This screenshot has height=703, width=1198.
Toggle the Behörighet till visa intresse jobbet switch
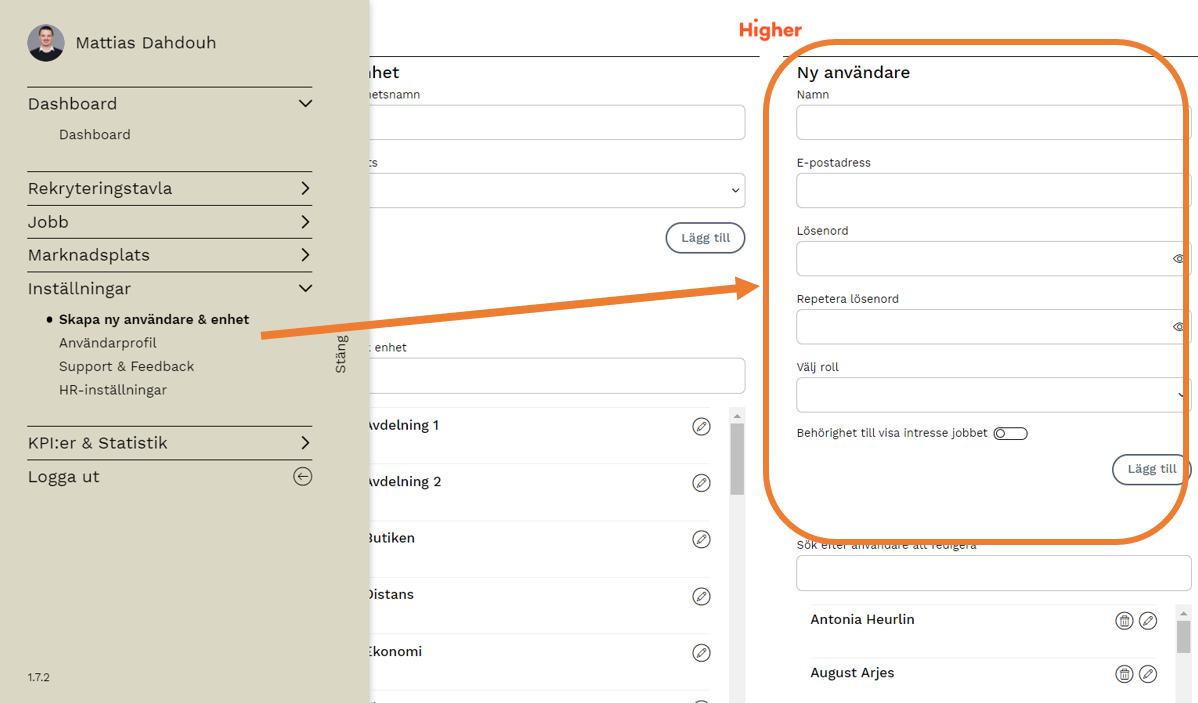coord(1010,433)
